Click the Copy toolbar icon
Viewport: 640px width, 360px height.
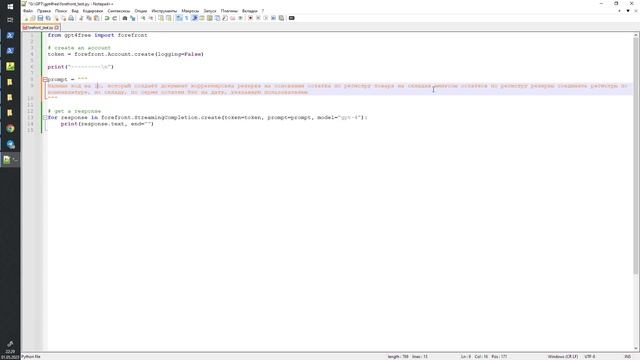tap(89, 18)
